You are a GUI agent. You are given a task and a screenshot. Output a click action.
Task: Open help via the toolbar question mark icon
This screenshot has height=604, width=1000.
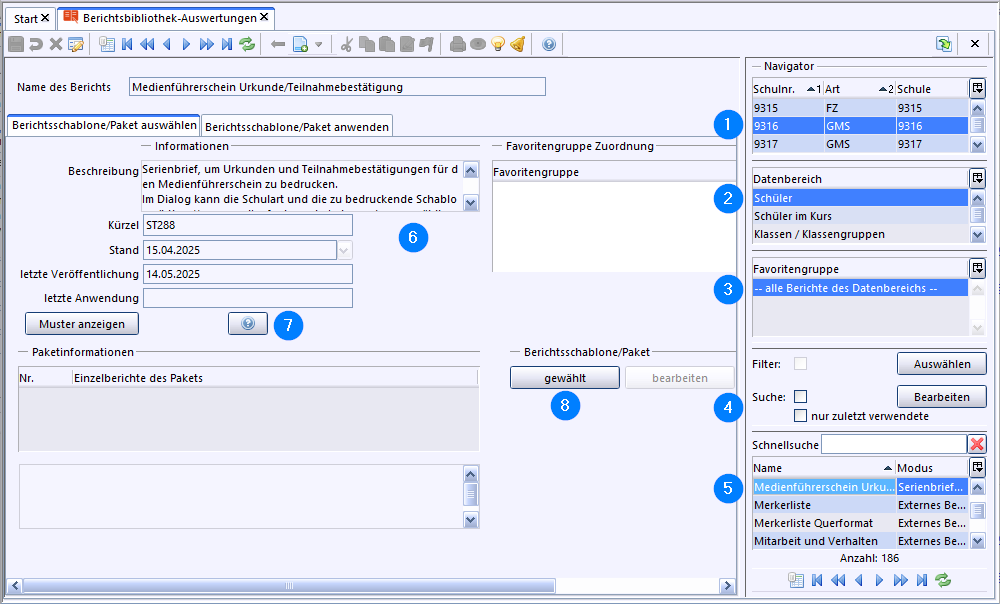[x=549, y=44]
